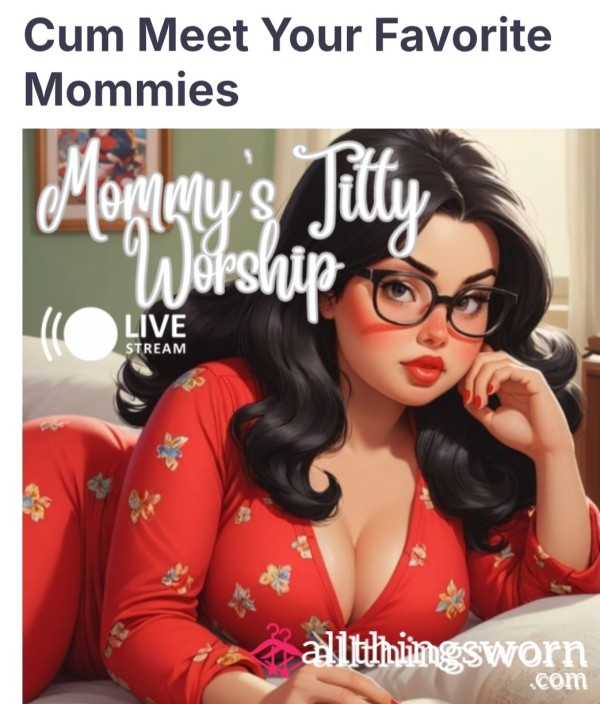Click the 'STREAM' text under LIVE
The image size is (600, 704).
[x=155, y=348]
